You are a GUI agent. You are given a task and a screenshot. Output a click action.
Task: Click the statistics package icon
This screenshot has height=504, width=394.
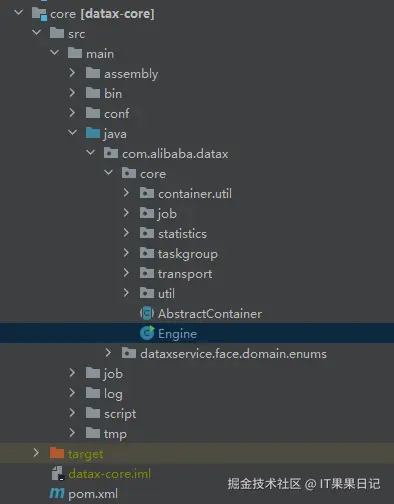pos(147,233)
